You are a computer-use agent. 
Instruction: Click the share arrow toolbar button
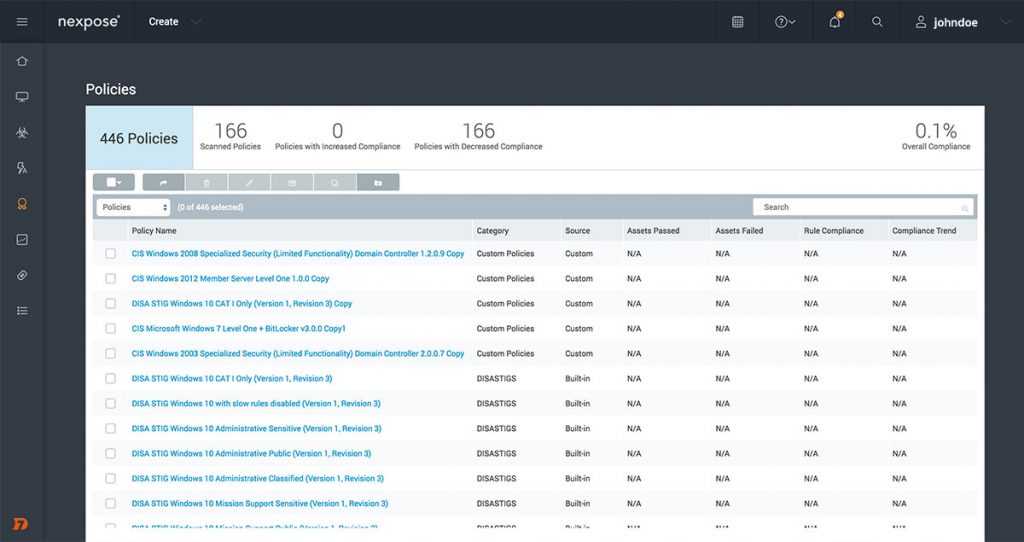point(164,183)
